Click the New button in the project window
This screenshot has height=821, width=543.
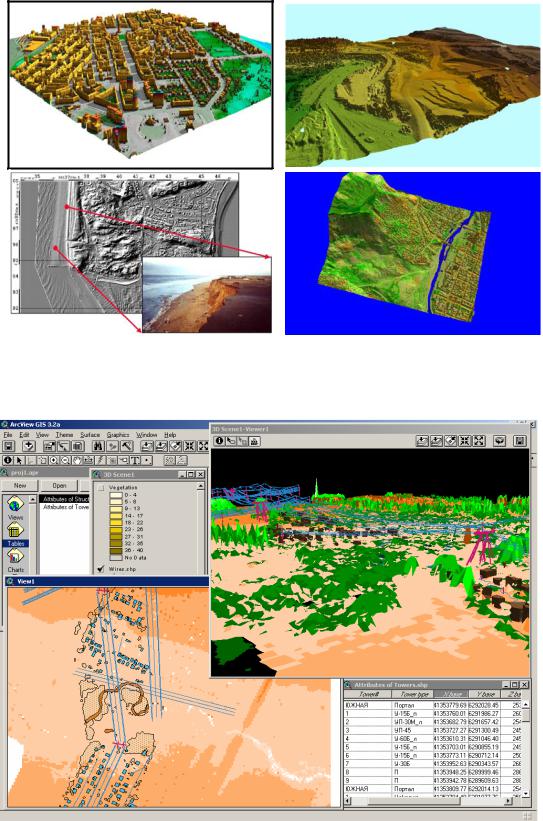20,485
